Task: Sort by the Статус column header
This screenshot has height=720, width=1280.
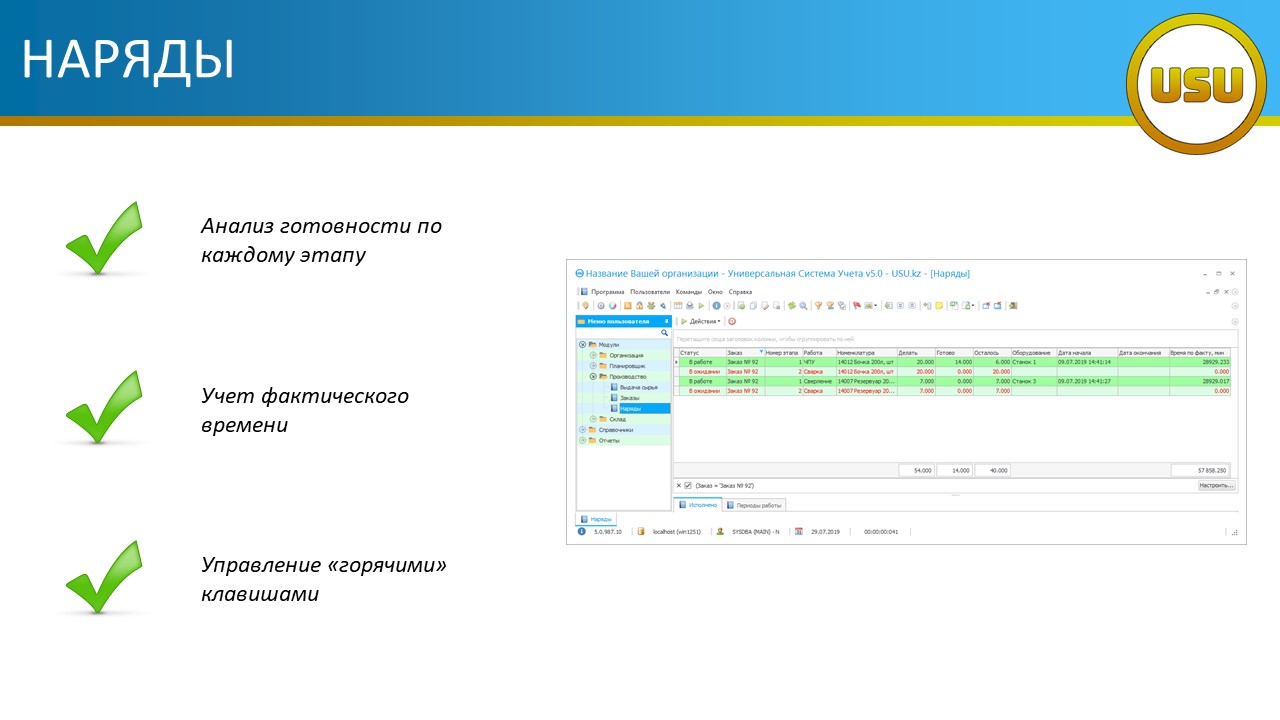Action: click(x=702, y=352)
